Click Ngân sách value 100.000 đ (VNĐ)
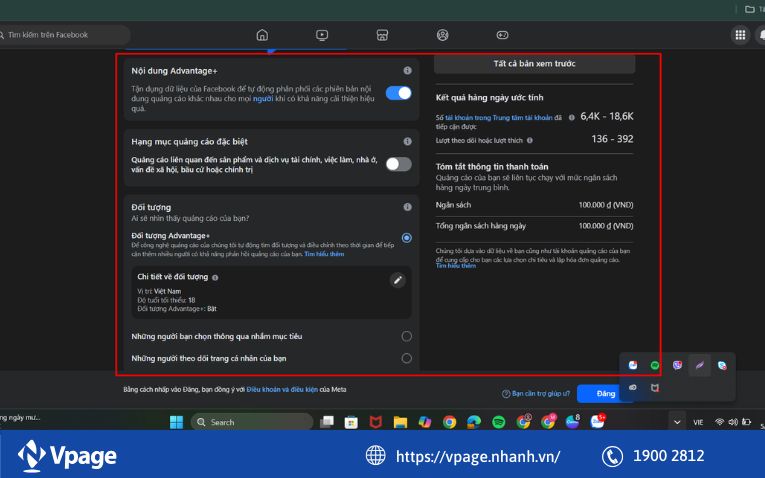The width and height of the screenshot is (765, 478). point(606,205)
